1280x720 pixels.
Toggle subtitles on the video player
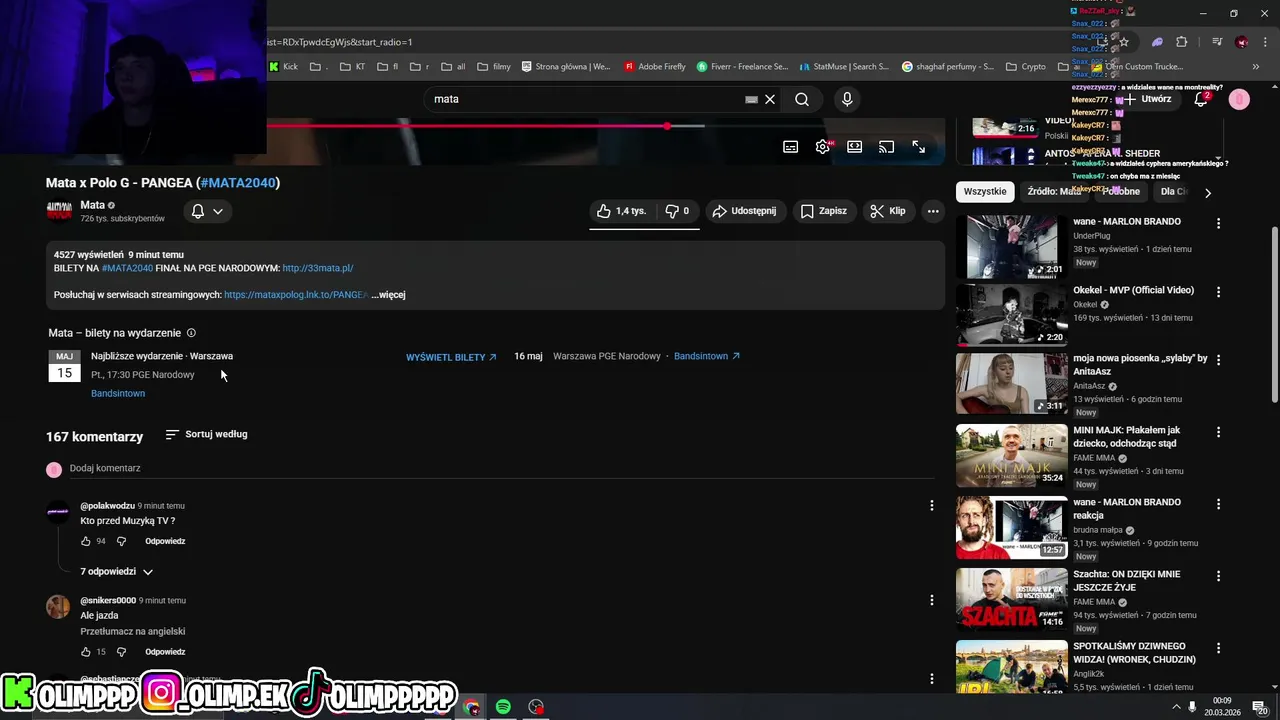790,147
